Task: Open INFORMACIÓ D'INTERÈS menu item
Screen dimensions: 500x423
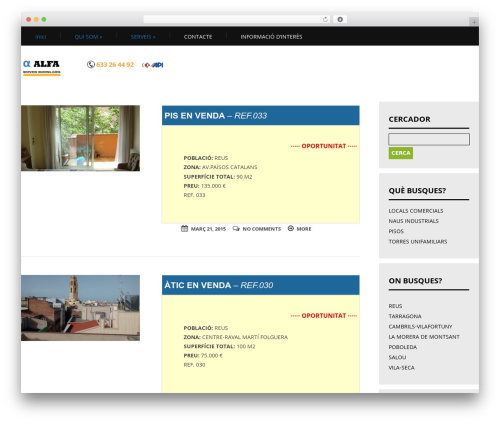Action: (x=271, y=37)
